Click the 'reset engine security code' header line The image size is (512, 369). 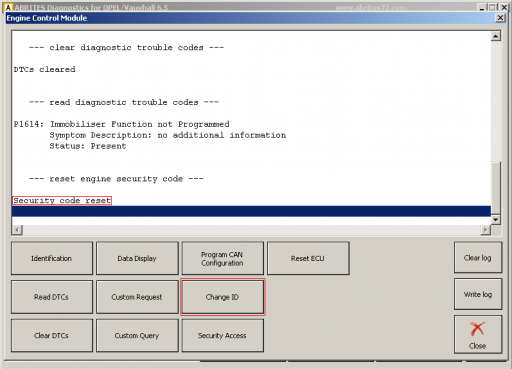pyautogui.click(x=116, y=179)
